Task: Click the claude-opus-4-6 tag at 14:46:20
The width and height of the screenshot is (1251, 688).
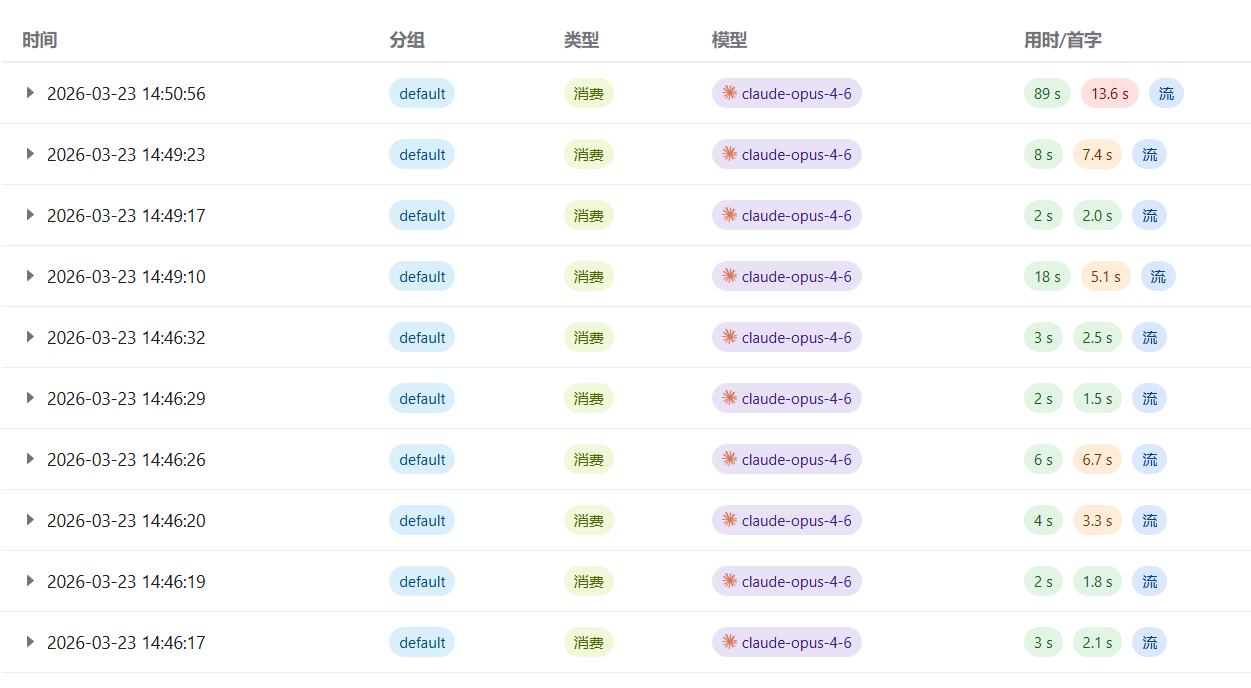Action: tap(787, 520)
